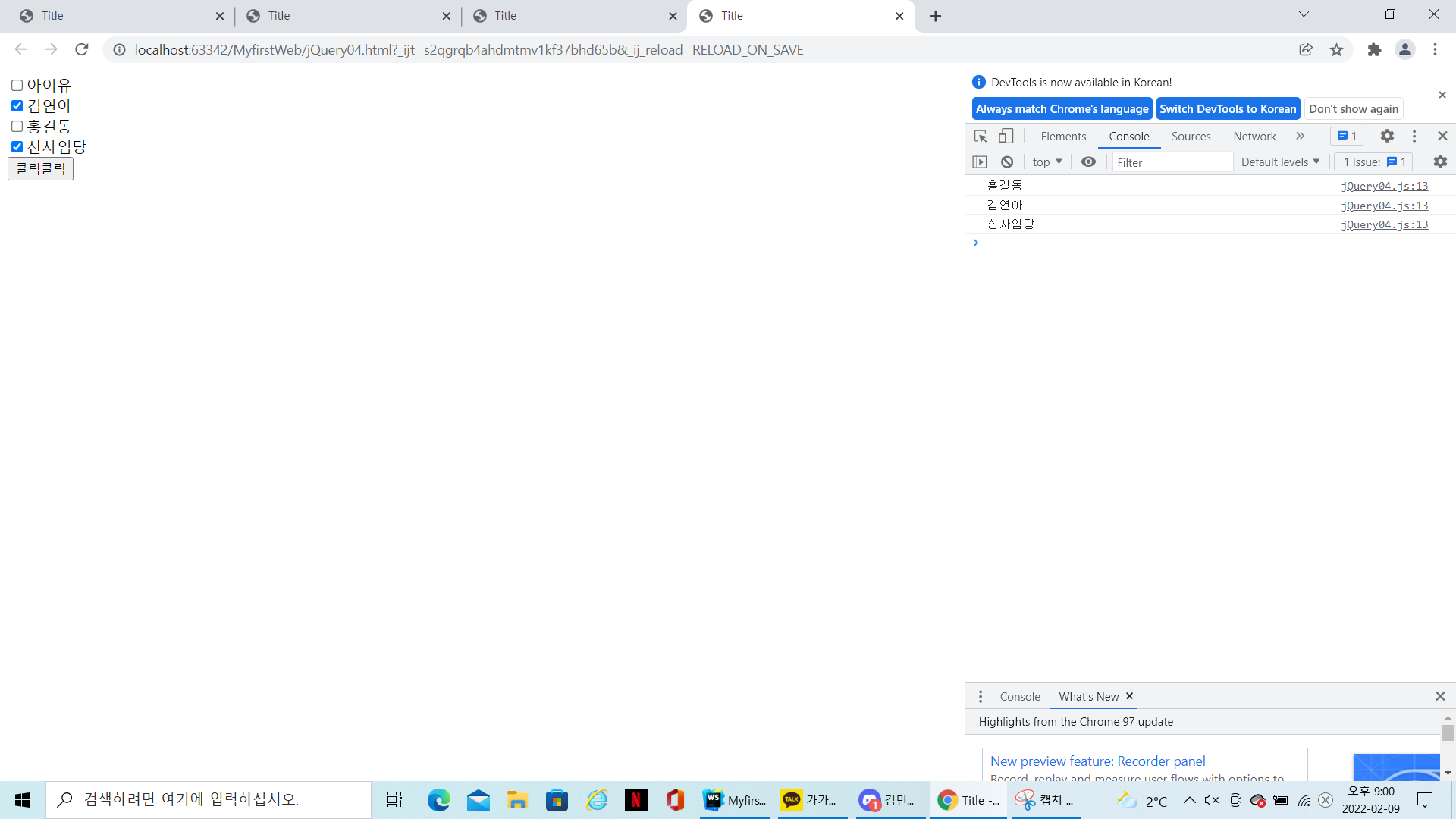Open the Network tab
The width and height of the screenshot is (1456, 819).
coord(1254,136)
